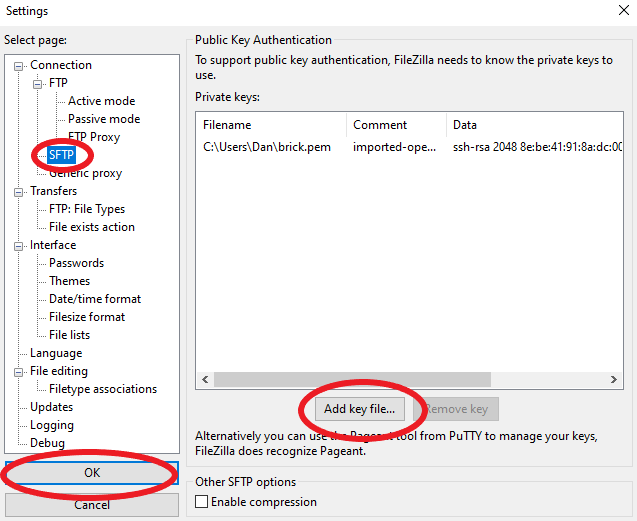Open the FTP settings page
The height and width of the screenshot is (521, 637).
click(x=58, y=83)
